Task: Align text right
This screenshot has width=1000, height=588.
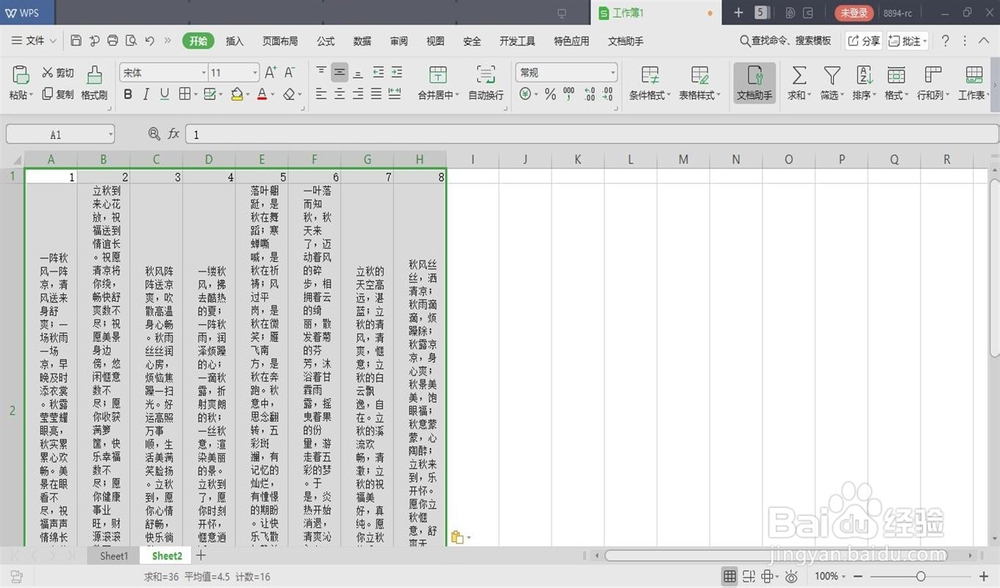Action: [x=358, y=94]
